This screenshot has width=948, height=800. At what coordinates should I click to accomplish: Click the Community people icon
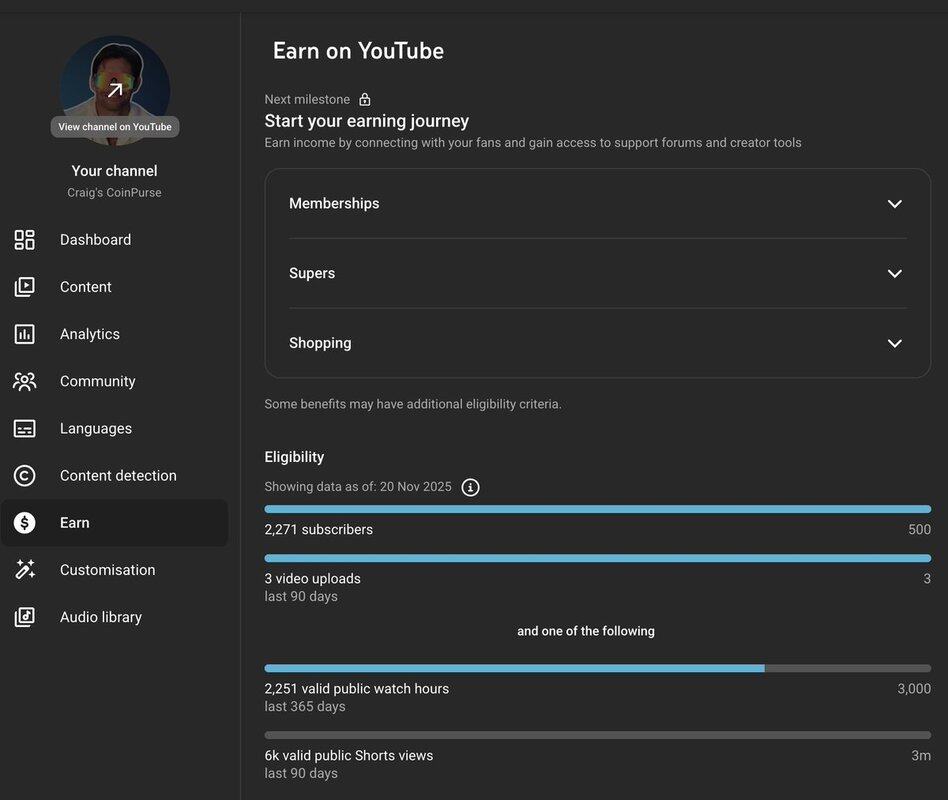(25, 381)
